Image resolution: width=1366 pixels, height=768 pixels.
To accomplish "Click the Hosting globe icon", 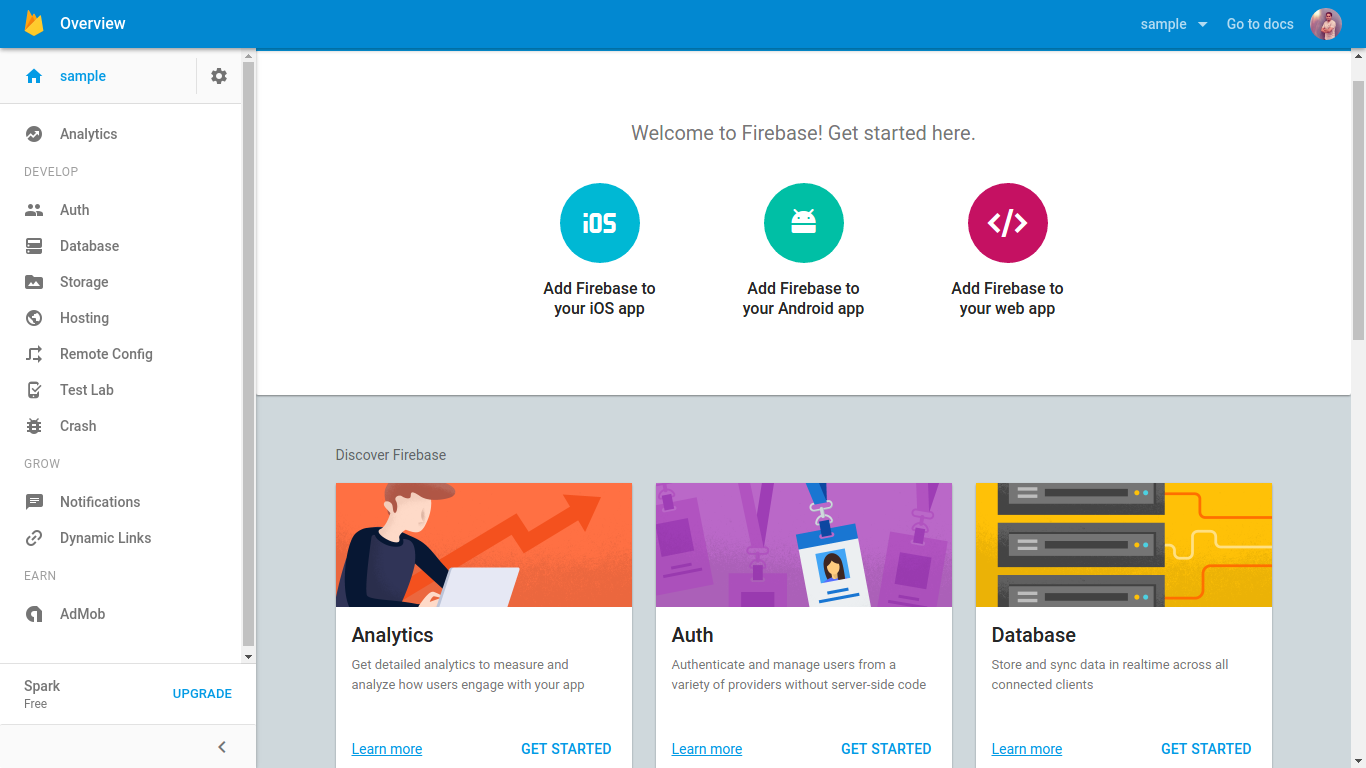I will point(34,318).
